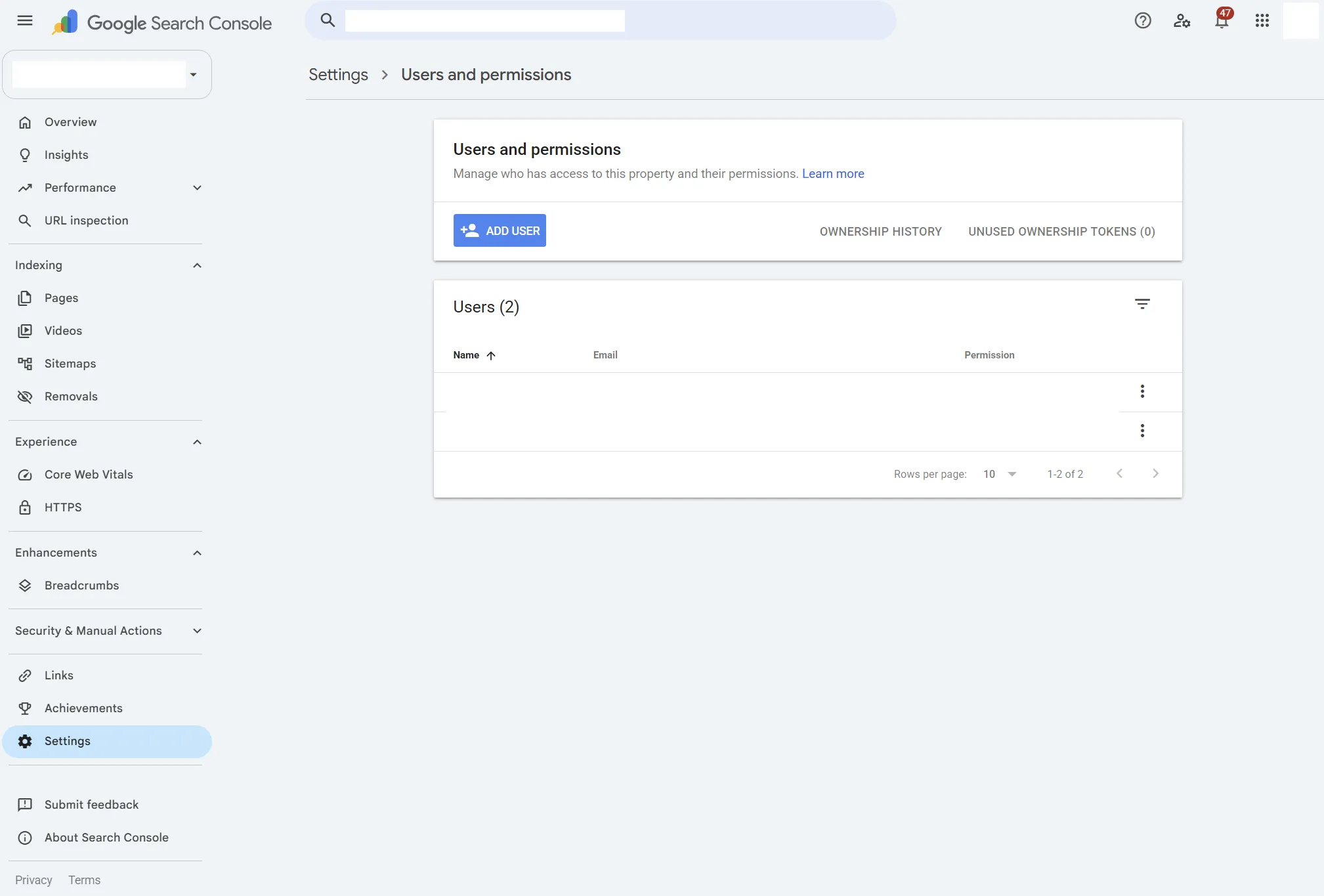
Task: Click the search magnifier icon
Action: click(328, 20)
